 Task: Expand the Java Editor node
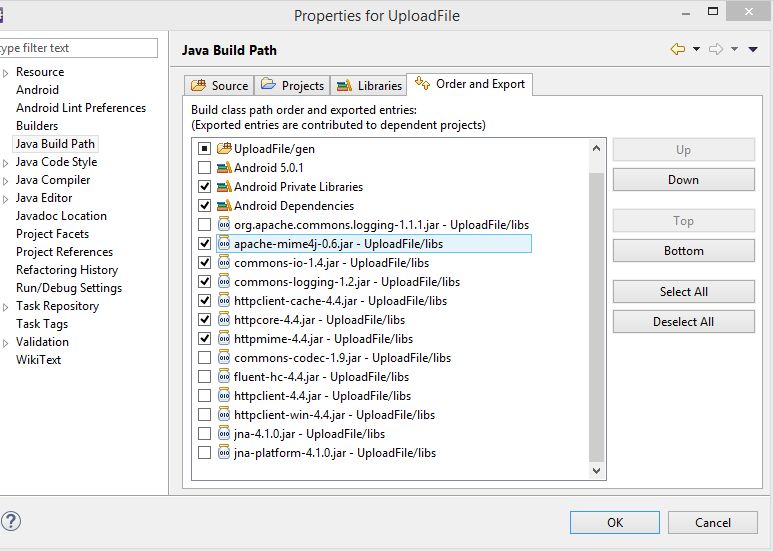coord(5,199)
